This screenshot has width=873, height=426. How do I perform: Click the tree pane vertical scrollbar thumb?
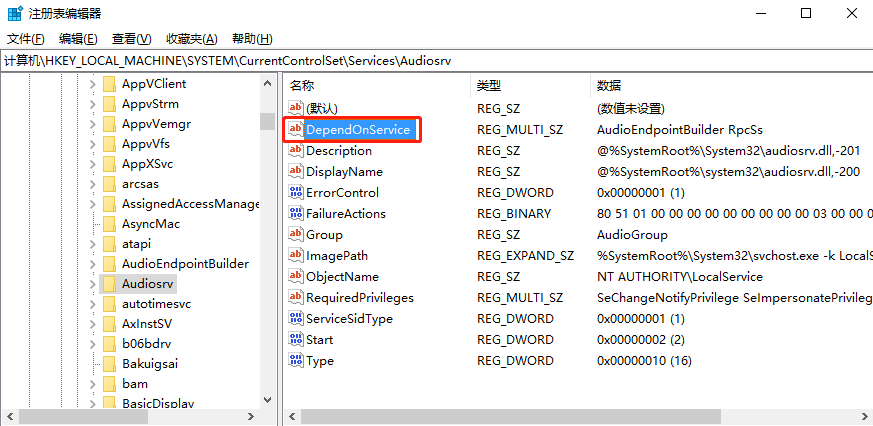[267, 122]
